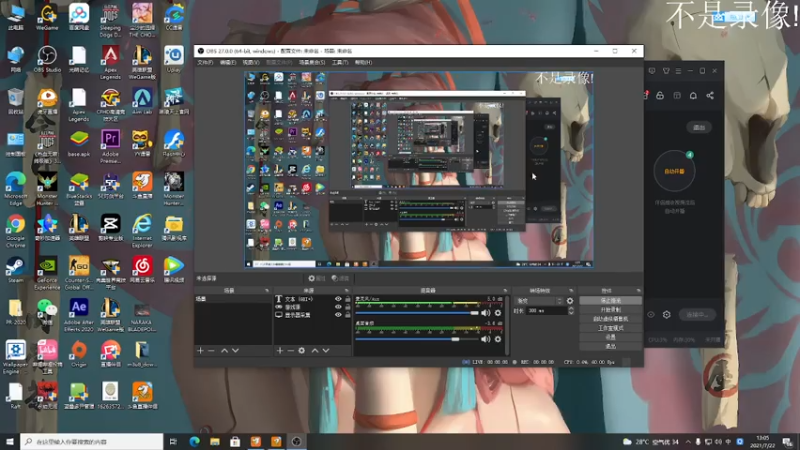Open the File menu in OBS
The image size is (800, 450).
click(x=205, y=62)
